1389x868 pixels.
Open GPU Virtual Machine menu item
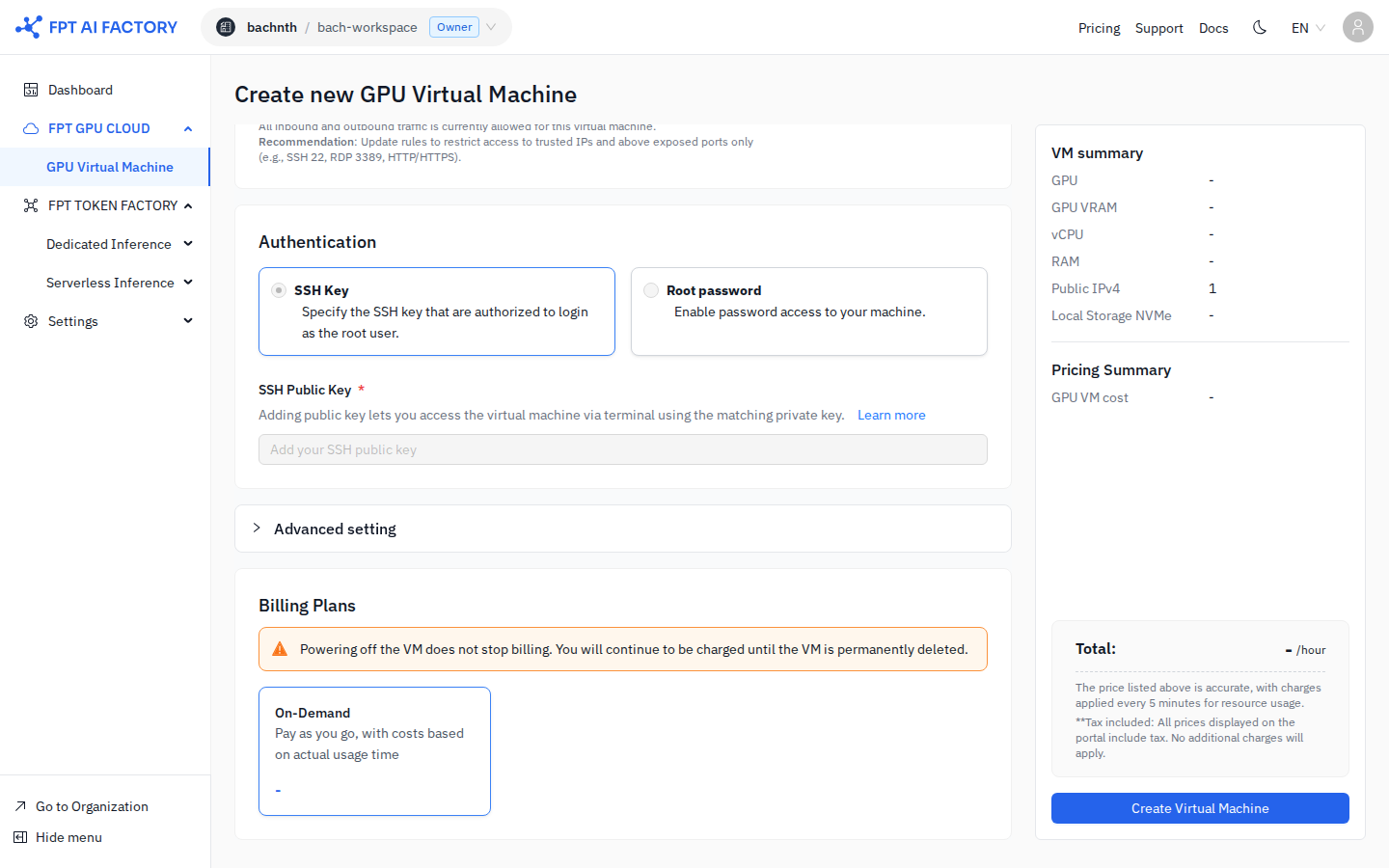tap(105, 167)
